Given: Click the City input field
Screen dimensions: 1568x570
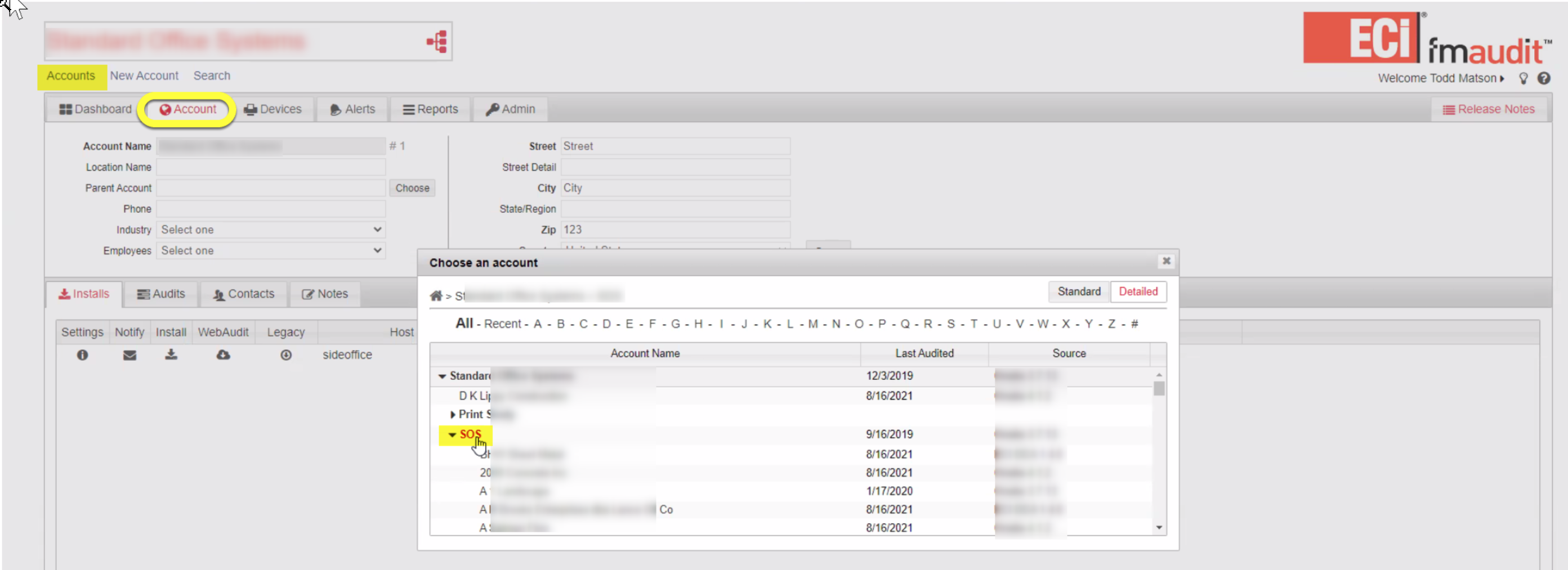Looking at the screenshot, I should pyautogui.click(x=676, y=188).
